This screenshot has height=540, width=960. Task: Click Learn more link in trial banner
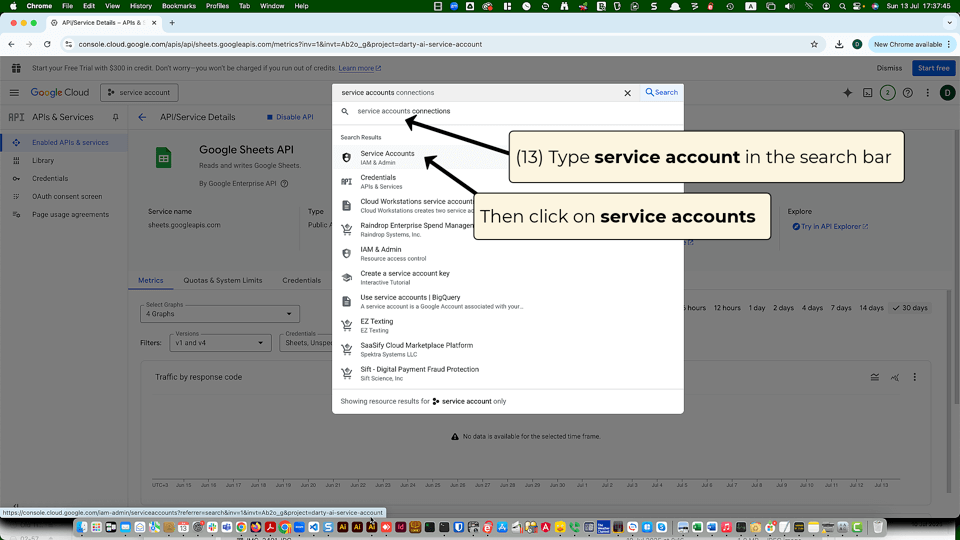359,68
